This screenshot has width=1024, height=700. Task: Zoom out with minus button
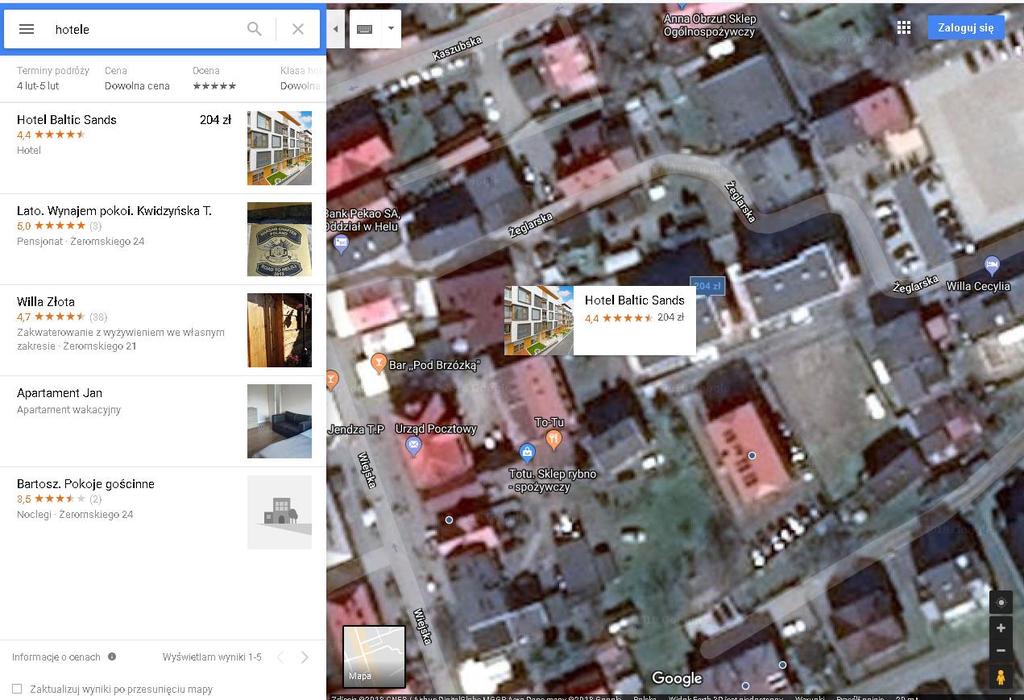(1000, 650)
